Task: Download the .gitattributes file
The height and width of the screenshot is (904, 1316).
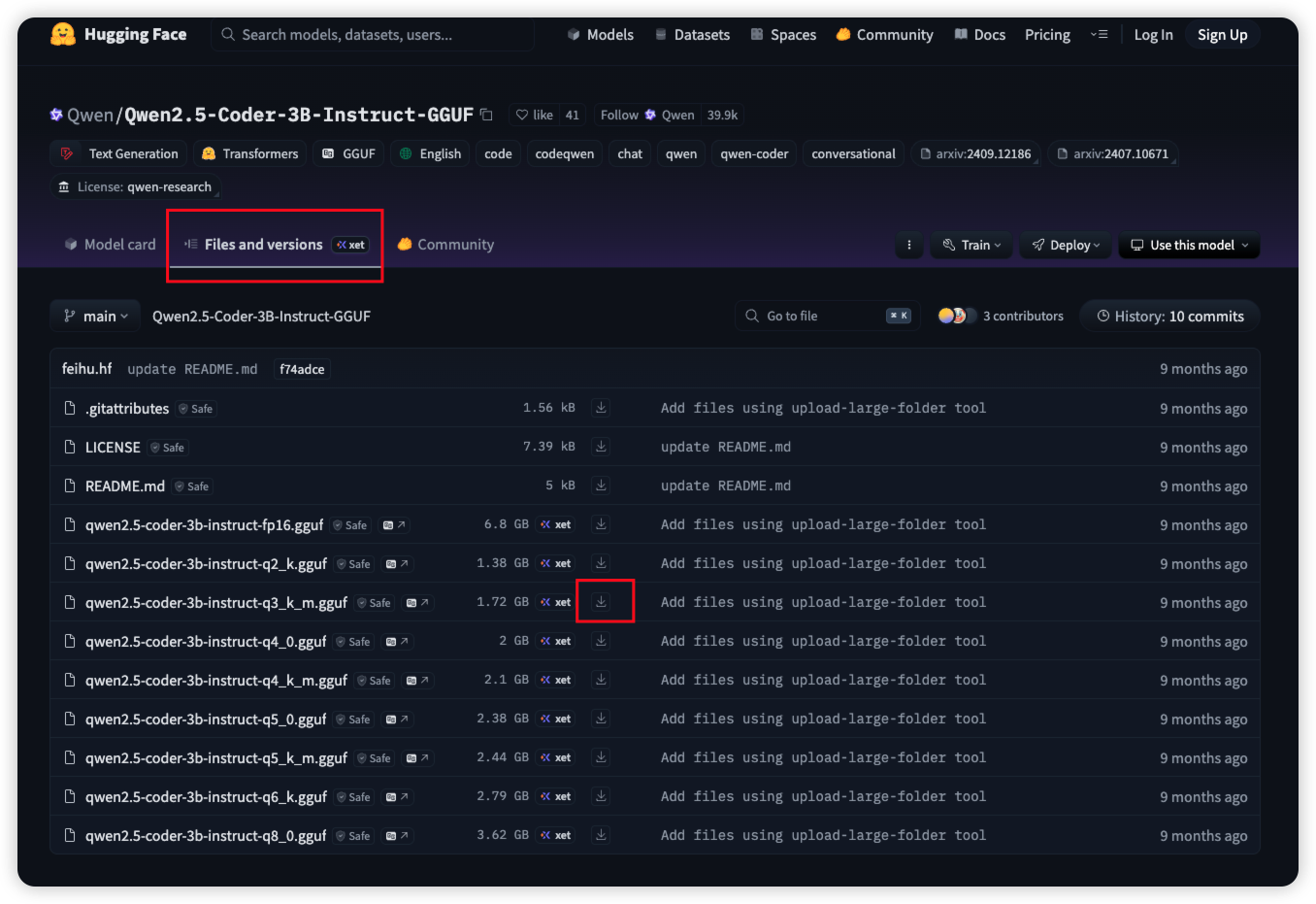Action: [x=601, y=408]
